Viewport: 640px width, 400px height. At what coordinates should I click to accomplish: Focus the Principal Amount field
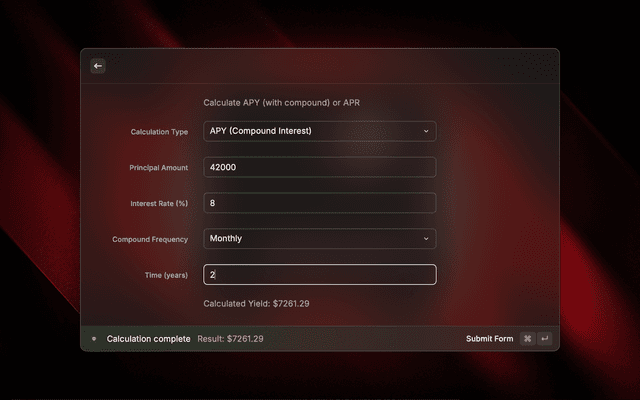pyautogui.click(x=319, y=167)
